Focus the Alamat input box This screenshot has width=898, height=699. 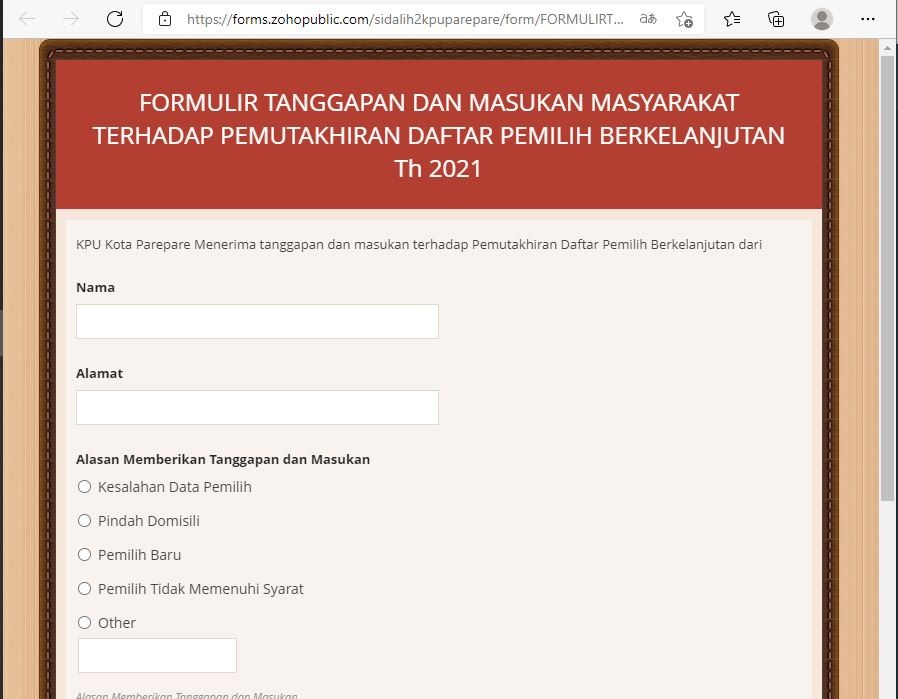pyautogui.click(x=257, y=408)
